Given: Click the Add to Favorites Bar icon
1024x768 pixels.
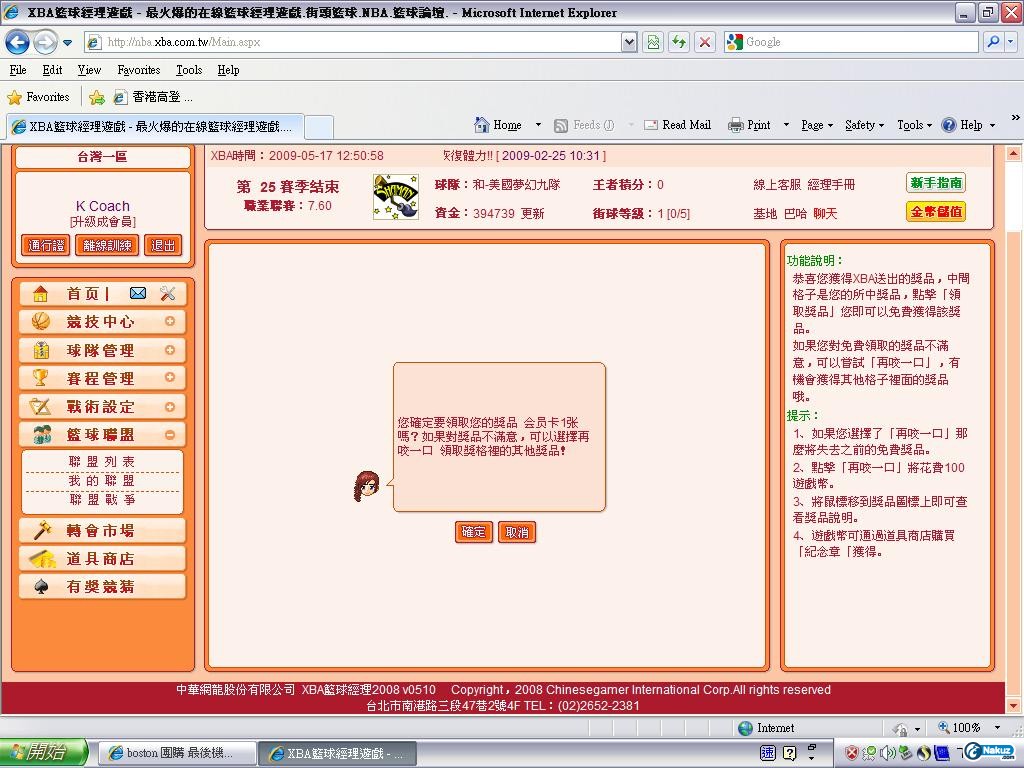Looking at the screenshot, I should click(x=97, y=97).
